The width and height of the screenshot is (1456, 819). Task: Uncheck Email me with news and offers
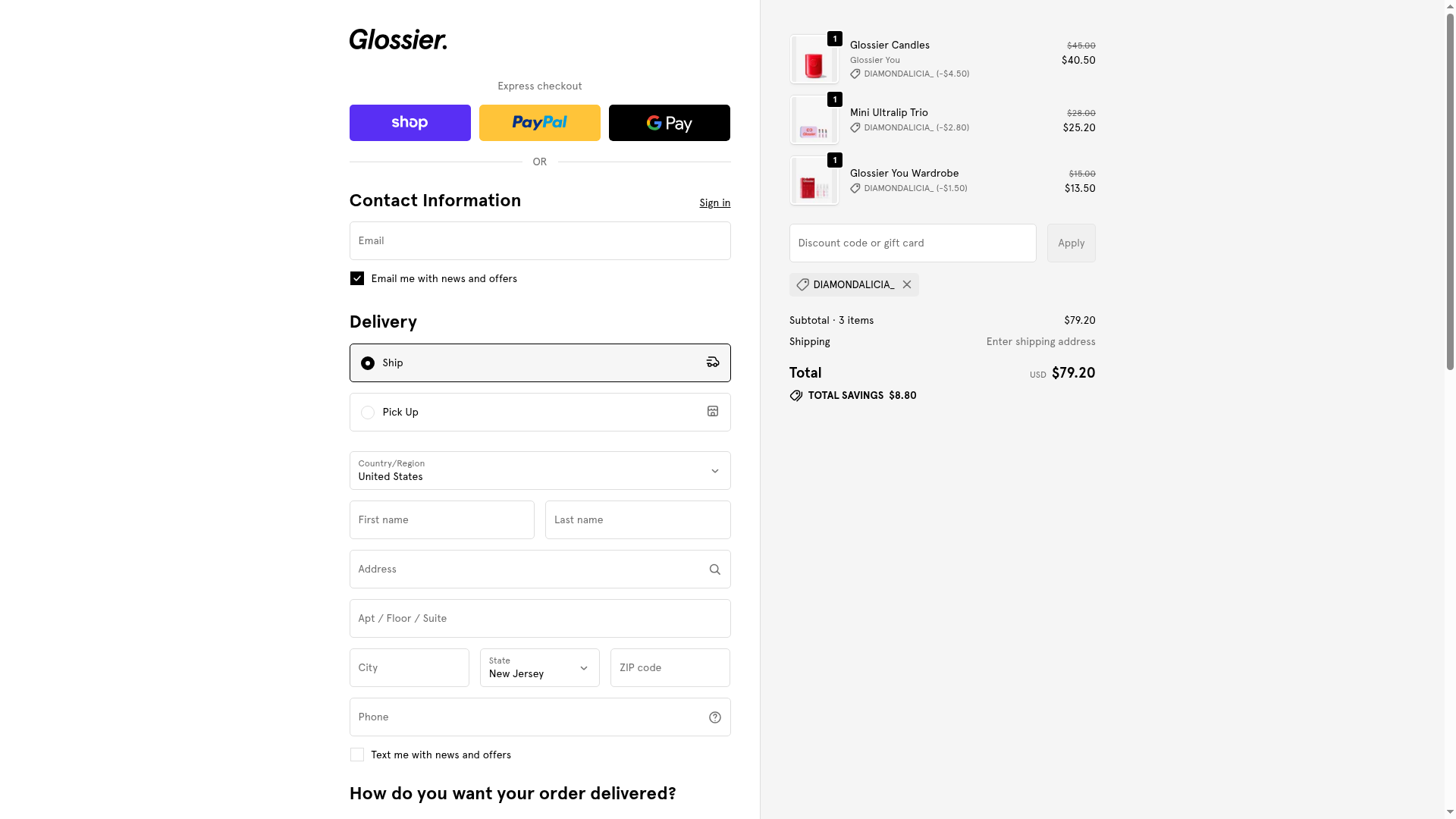coord(357,278)
